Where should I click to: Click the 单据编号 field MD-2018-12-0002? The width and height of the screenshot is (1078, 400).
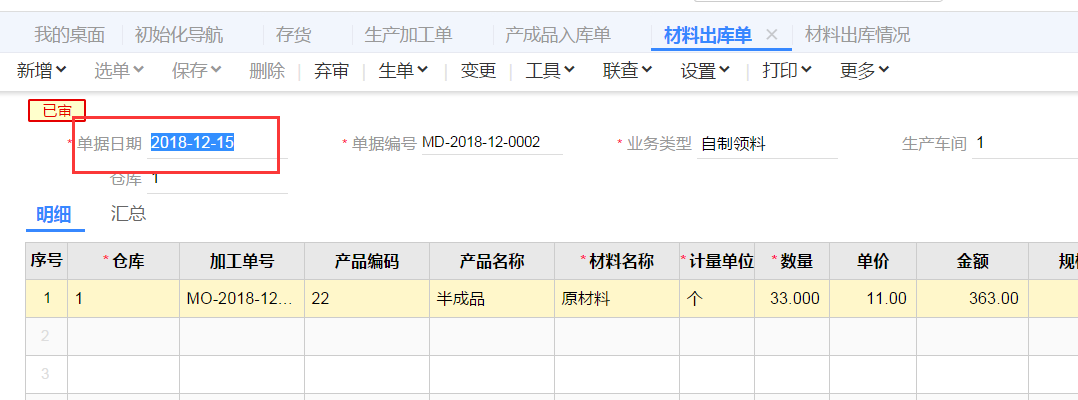pyautogui.click(x=490, y=143)
